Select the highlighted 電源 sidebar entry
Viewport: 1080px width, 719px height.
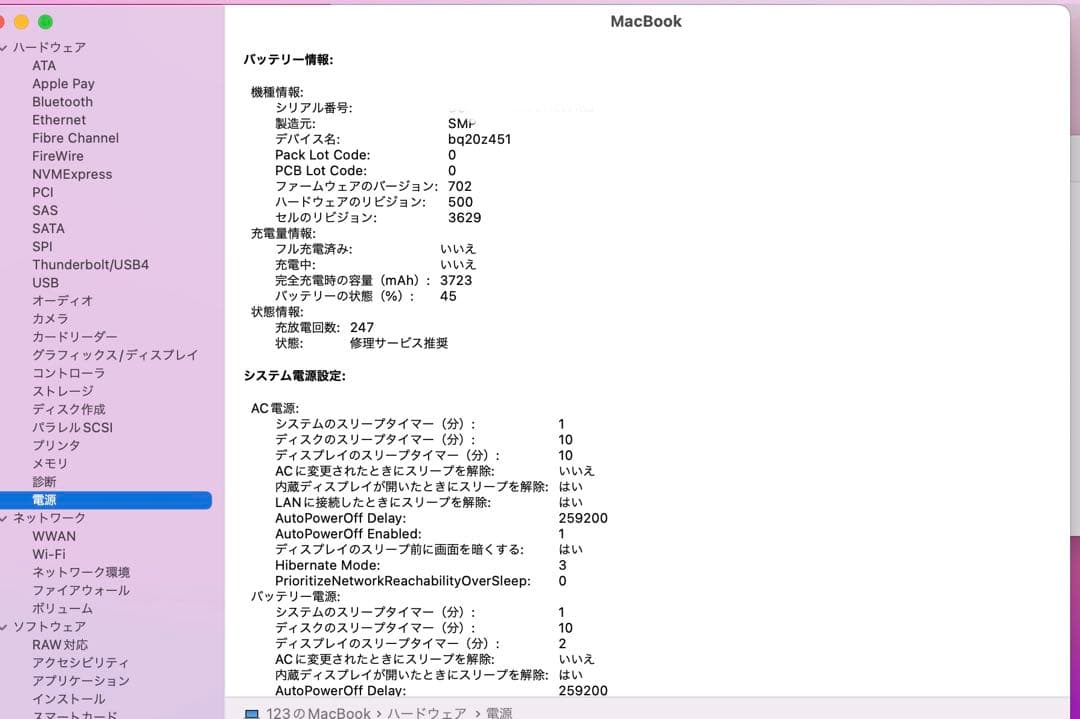(105, 500)
